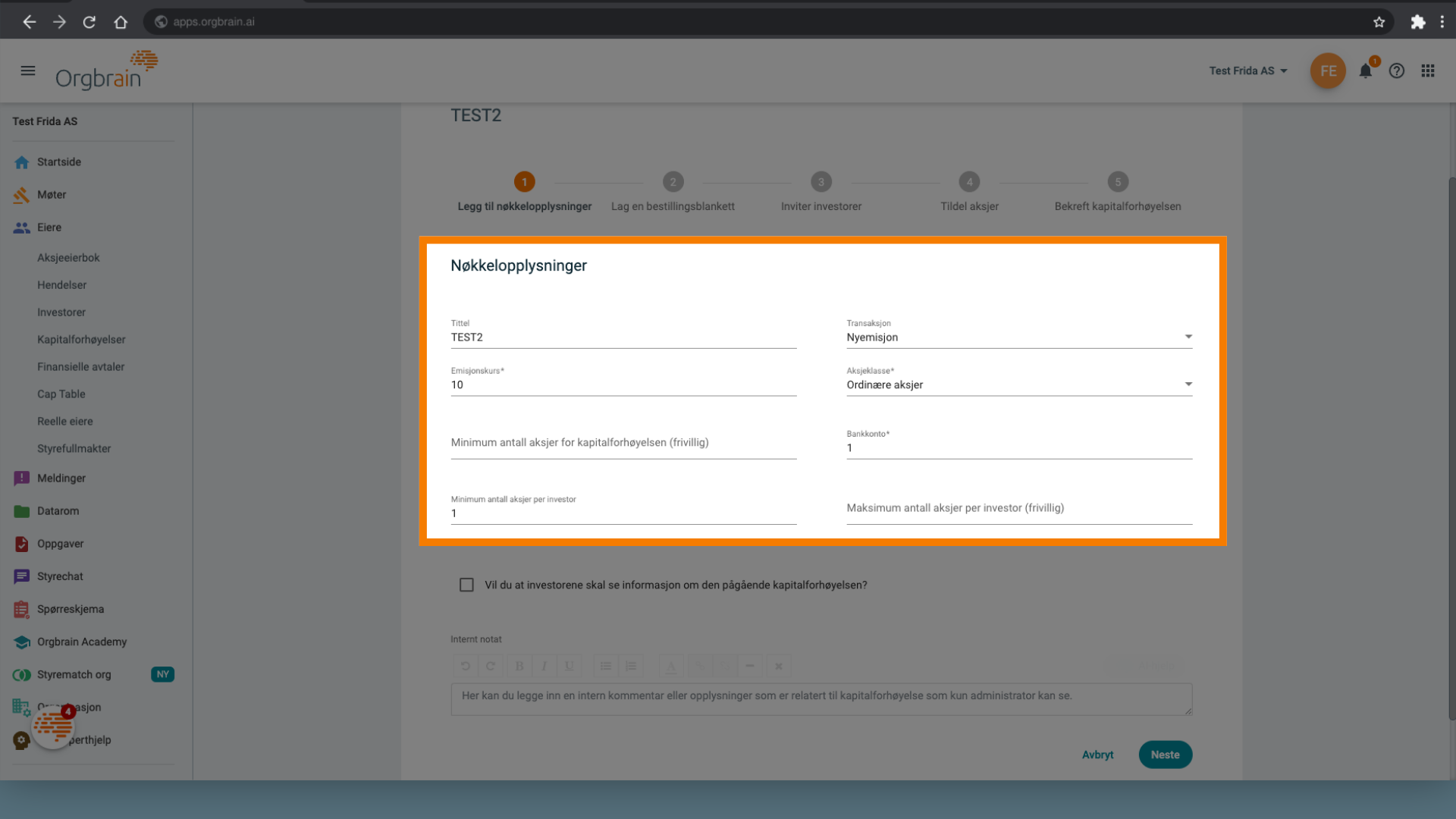Click inside the Internt notat text area
The width and height of the screenshot is (1456, 819).
[x=821, y=699]
